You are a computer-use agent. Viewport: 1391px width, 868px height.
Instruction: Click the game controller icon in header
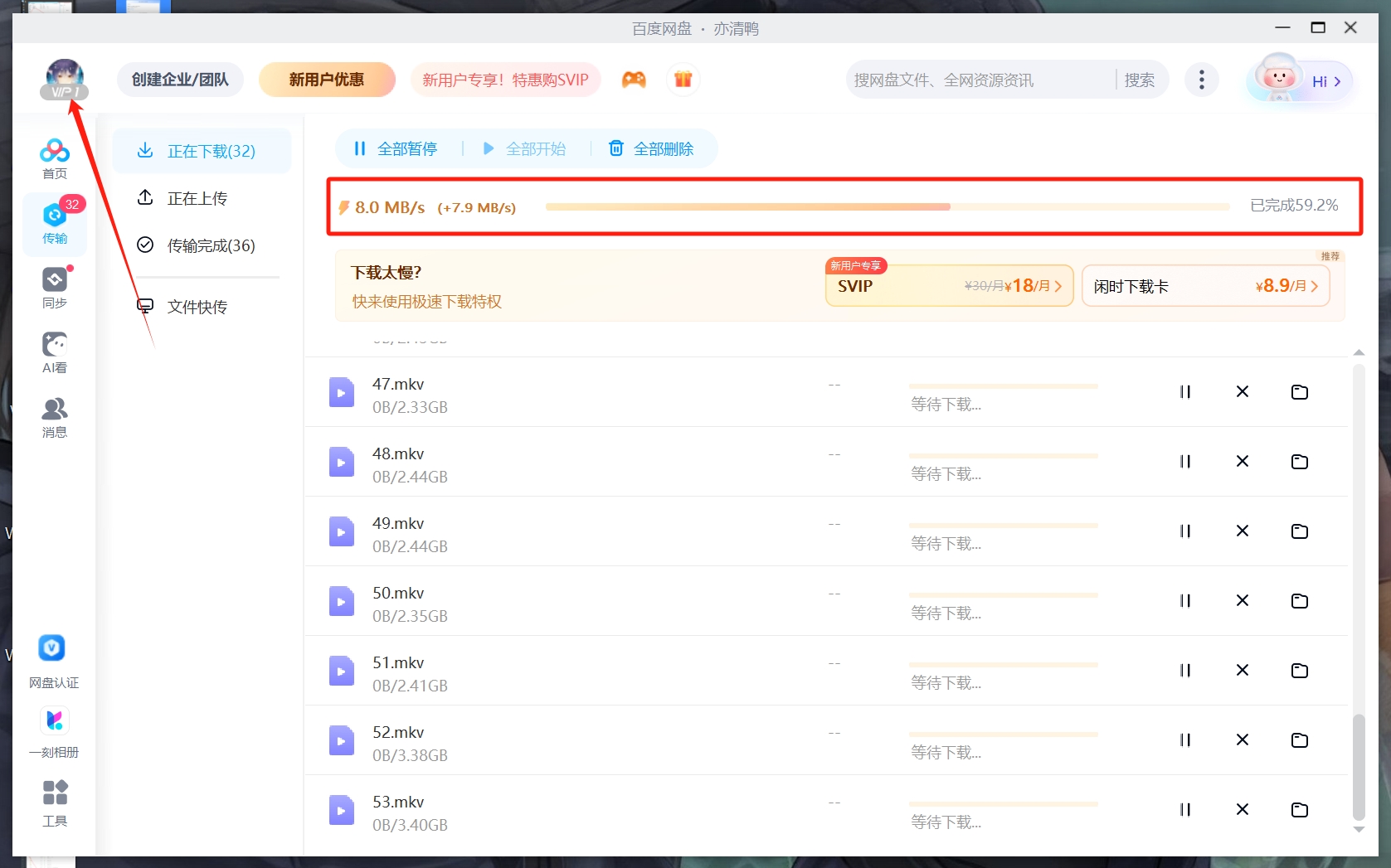click(634, 80)
